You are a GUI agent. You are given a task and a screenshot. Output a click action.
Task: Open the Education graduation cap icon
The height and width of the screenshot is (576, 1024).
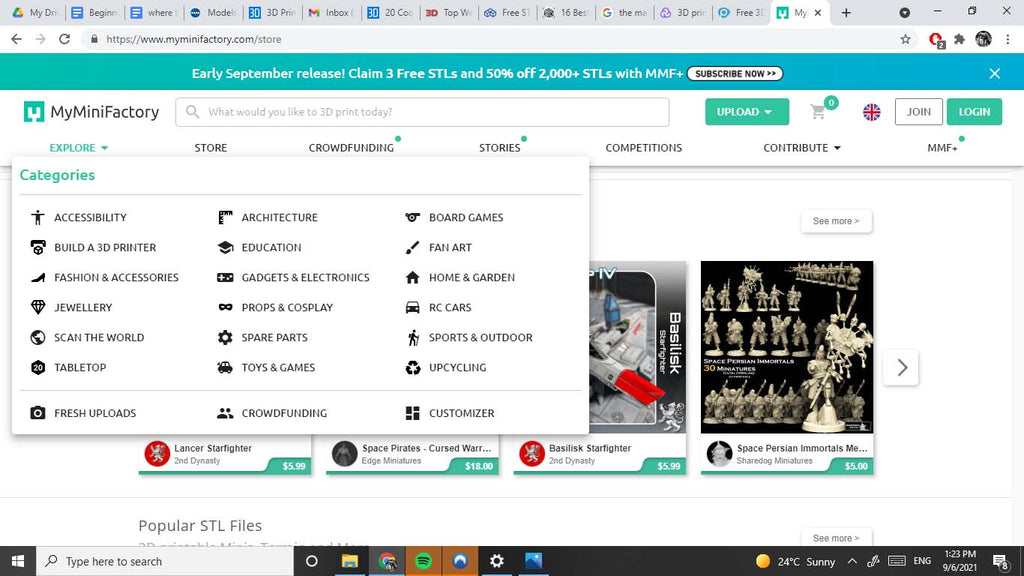(225, 248)
